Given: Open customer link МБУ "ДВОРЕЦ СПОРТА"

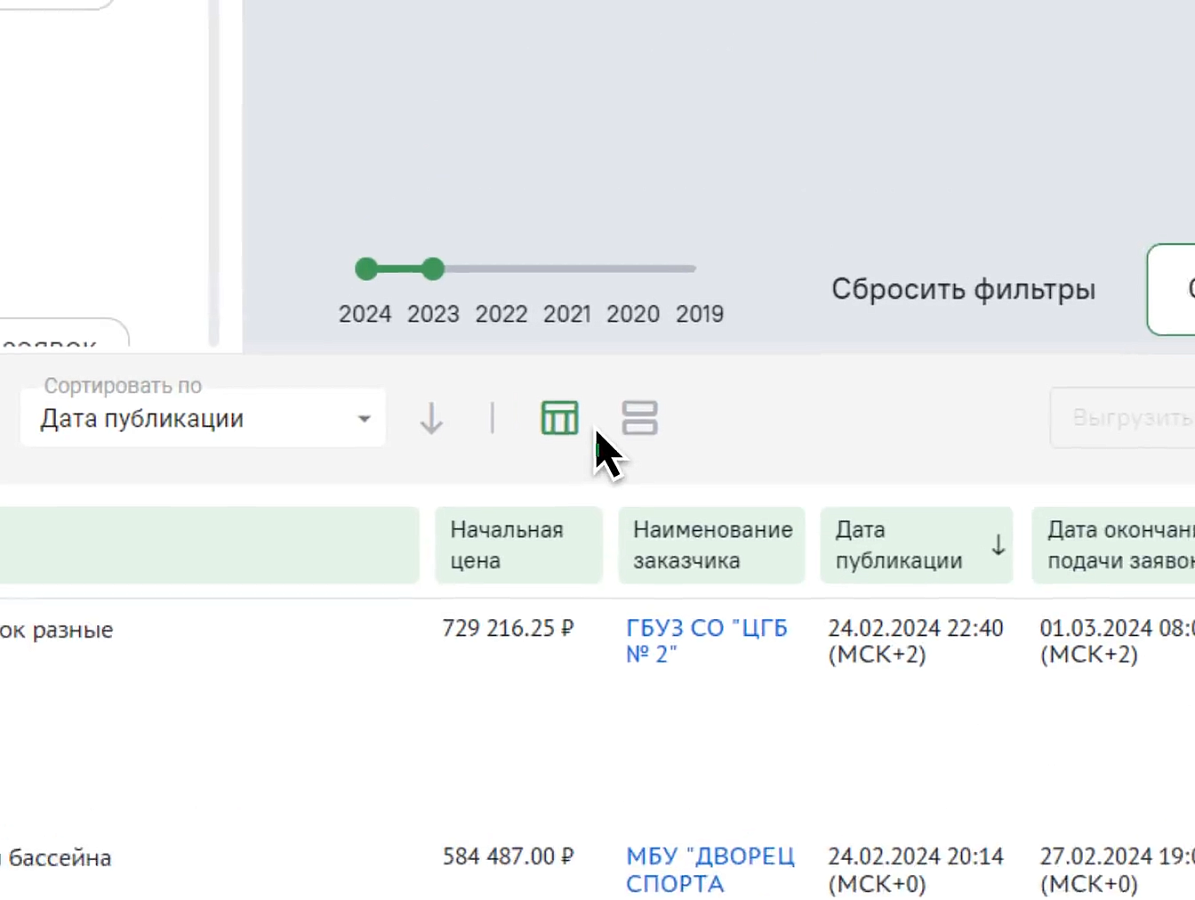Looking at the screenshot, I should tap(710, 870).
